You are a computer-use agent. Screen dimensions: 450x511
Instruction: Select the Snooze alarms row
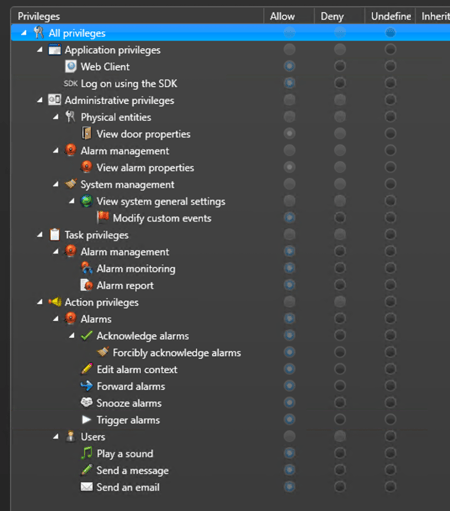tap(230, 403)
